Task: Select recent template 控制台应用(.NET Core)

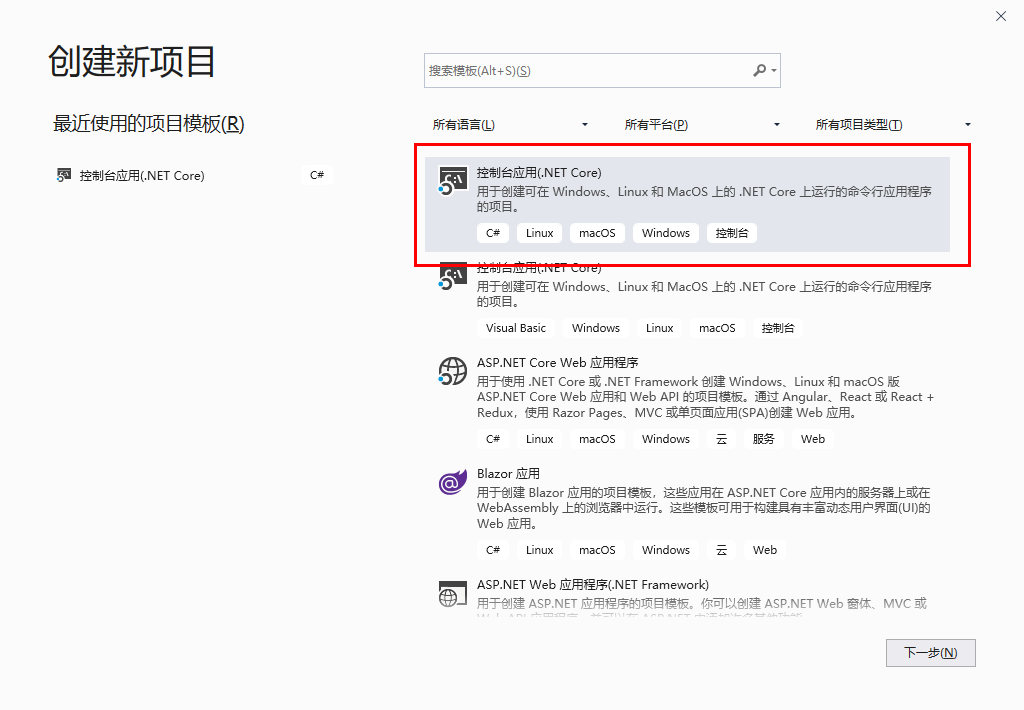Action: click(194, 175)
